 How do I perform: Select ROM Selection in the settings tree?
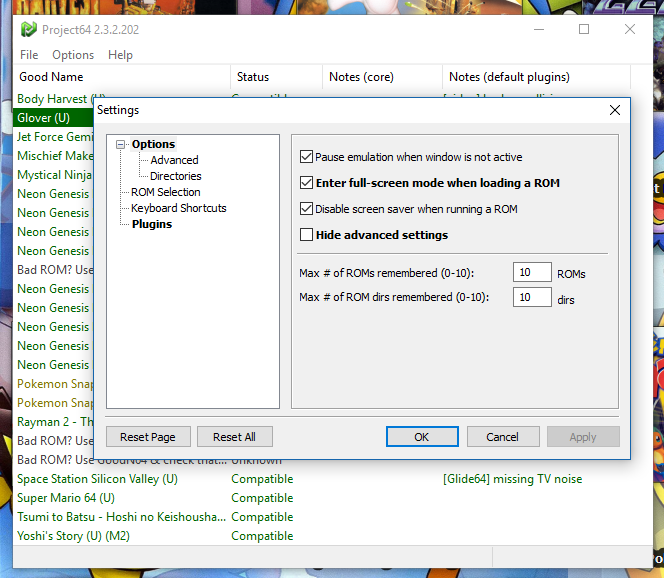coord(166,192)
